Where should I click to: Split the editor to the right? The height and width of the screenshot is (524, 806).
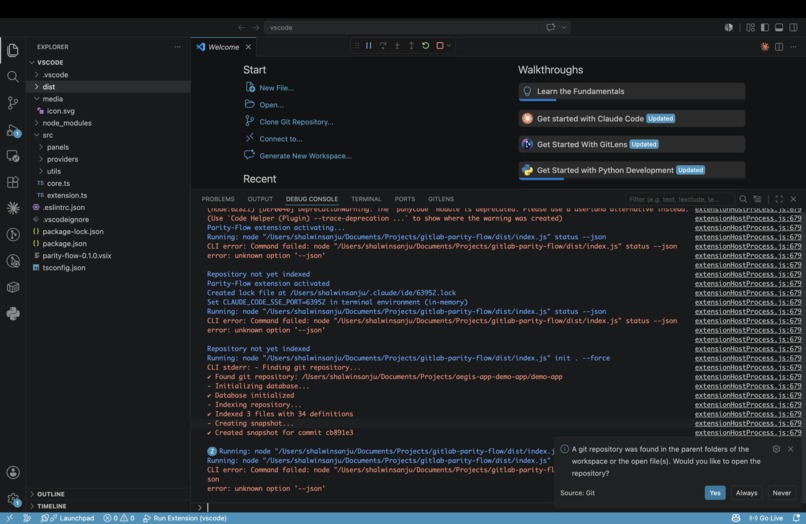click(x=779, y=47)
